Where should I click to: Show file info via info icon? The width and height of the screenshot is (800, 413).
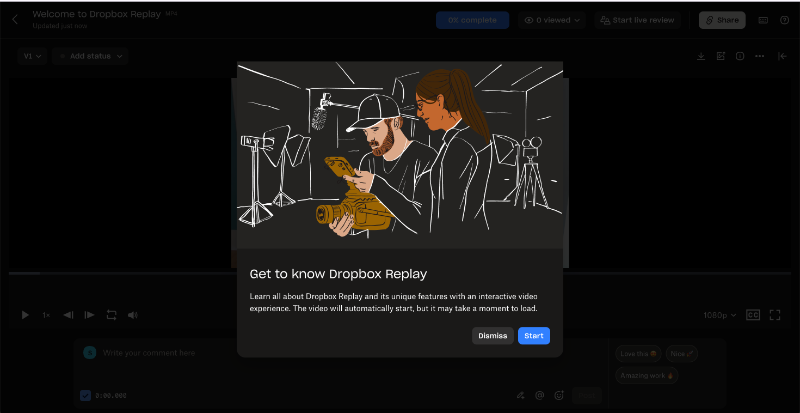740,56
